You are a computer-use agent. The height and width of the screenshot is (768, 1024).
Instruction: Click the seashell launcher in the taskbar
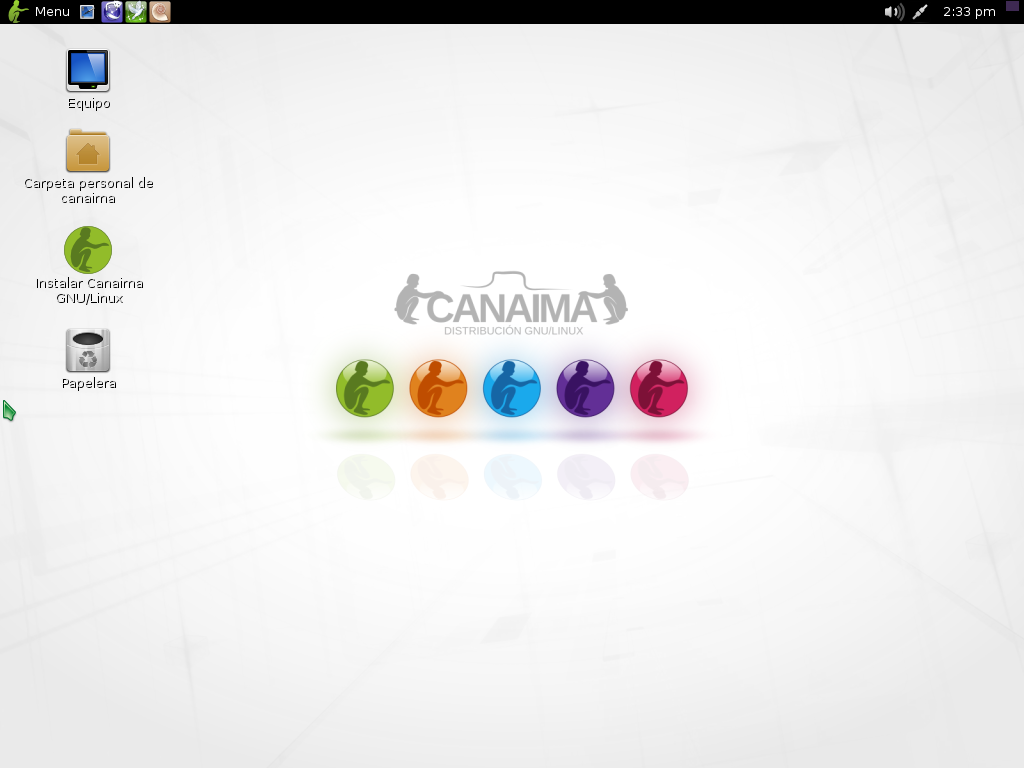tap(159, 12)
